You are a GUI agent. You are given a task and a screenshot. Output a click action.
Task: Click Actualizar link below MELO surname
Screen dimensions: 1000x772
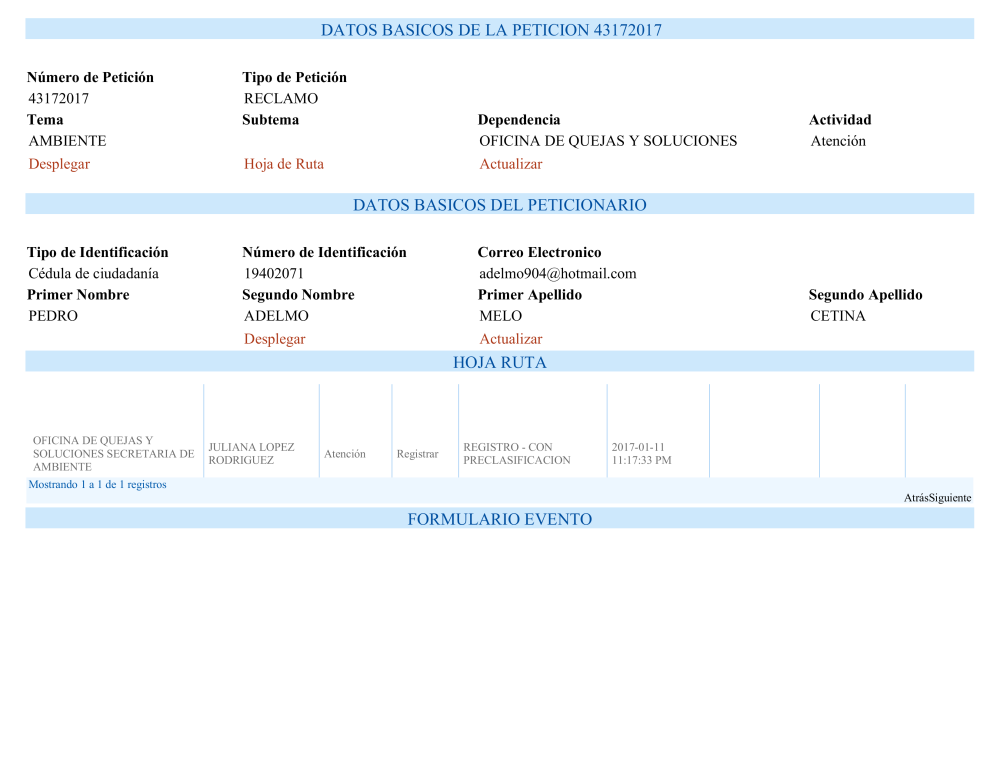(x=510, y=339)
